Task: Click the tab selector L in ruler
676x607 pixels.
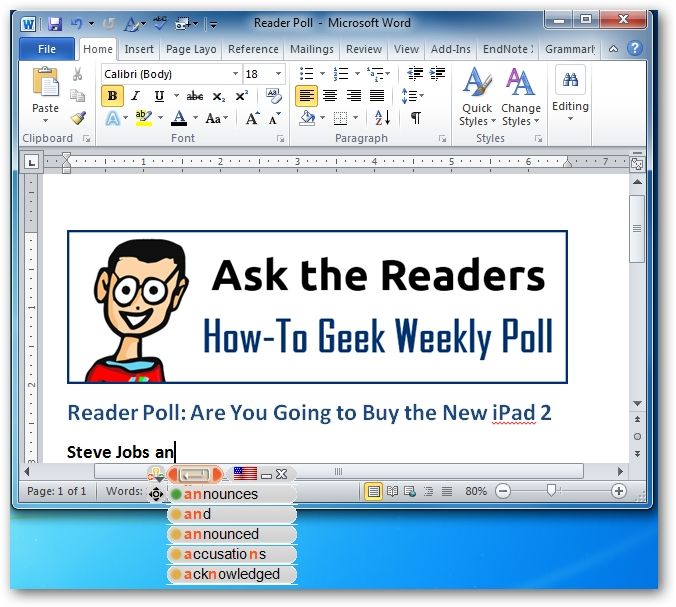Action: pyautogui.click(x=31, y=163)
